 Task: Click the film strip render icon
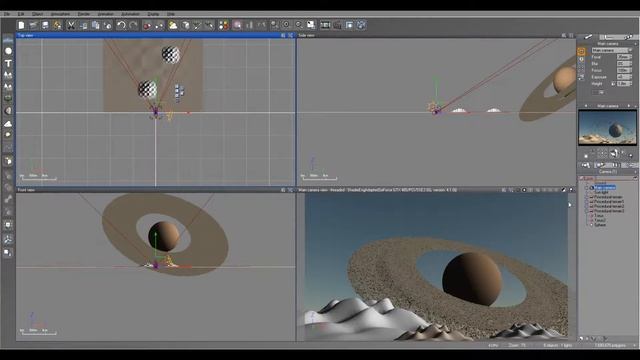[x=325, y=25]
